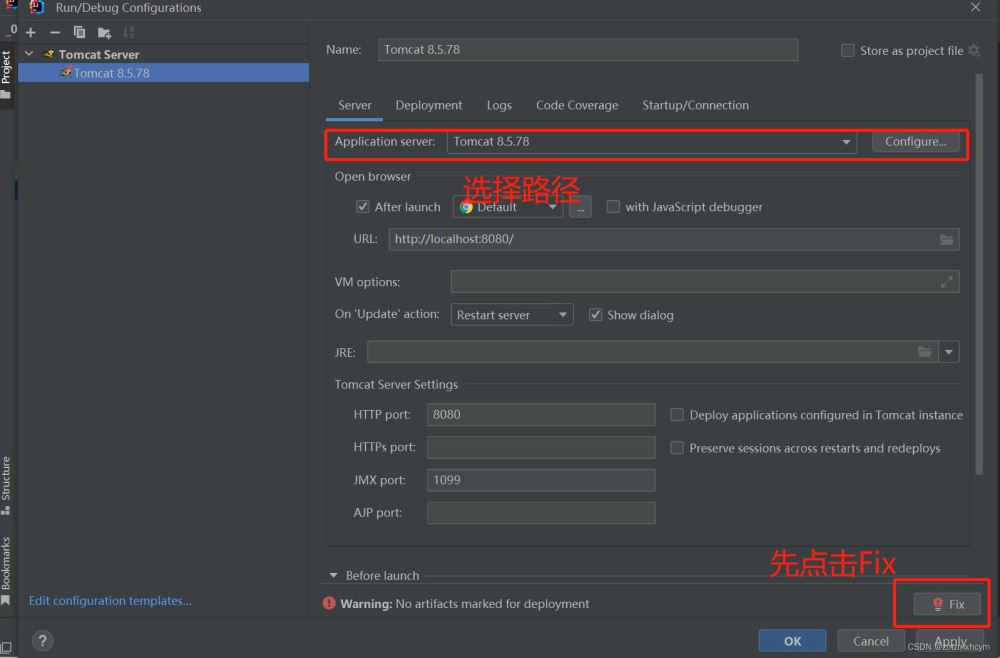Click the JRE input field
Screen dimensions: 1000x658
[x=652, y=352]
